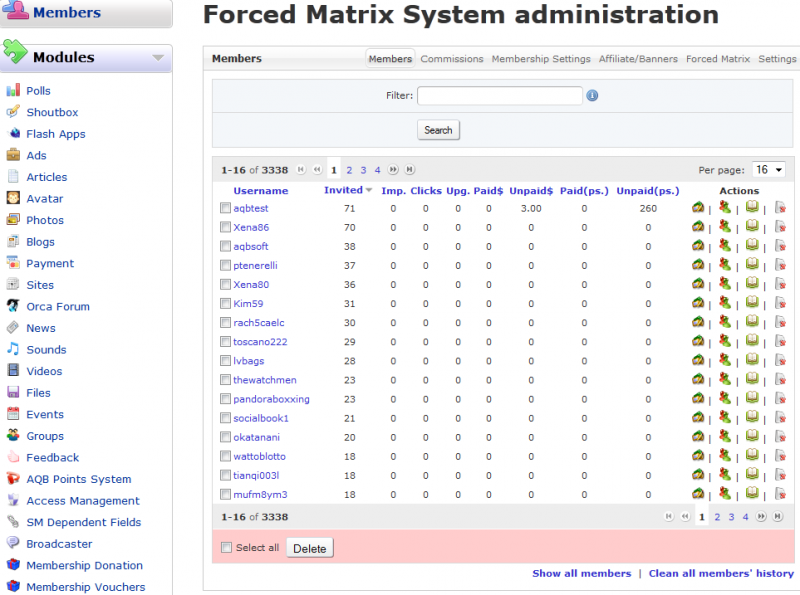This screenshot has width=800, height=595.
Task: Enable the Select all checkbox
Action: (x=226, y=548)
